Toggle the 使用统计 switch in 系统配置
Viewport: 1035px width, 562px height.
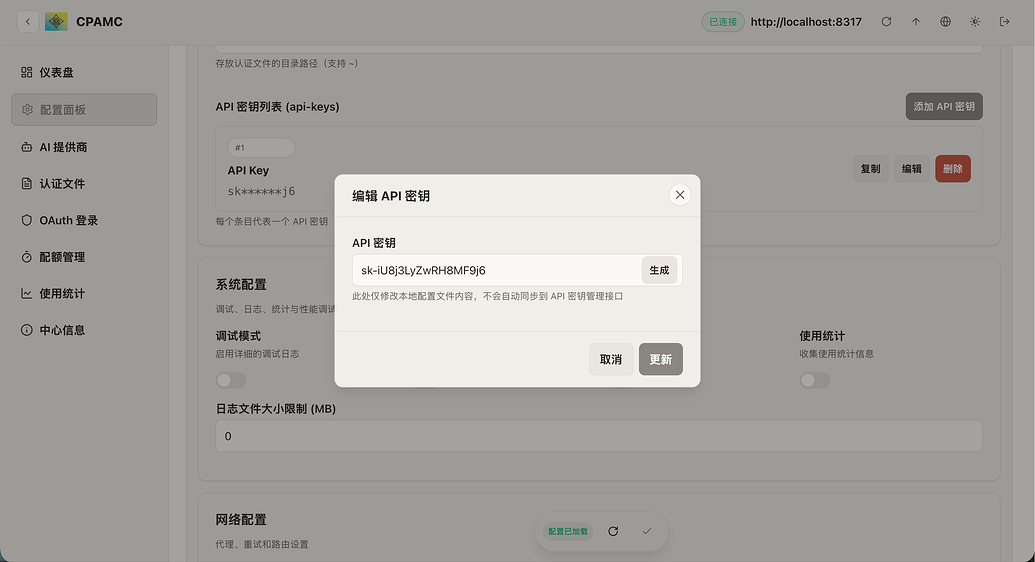(x=815, y=380)
